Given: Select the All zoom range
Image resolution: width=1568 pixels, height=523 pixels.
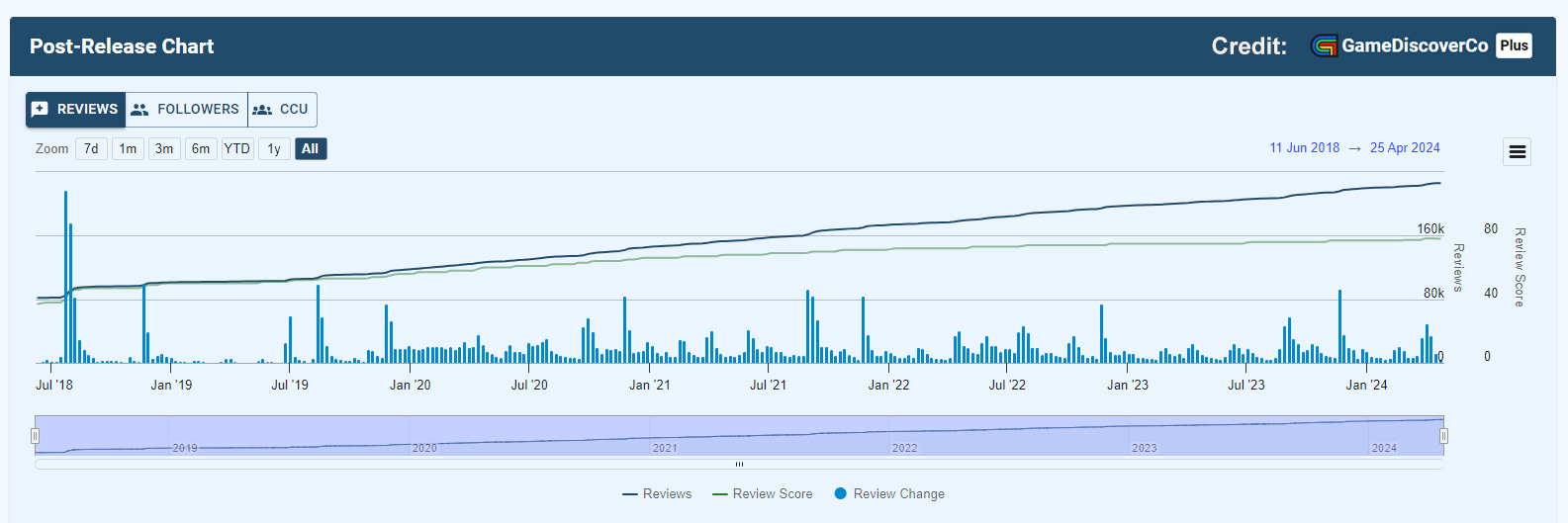Looking at the screenshot, I should (310, 149).
